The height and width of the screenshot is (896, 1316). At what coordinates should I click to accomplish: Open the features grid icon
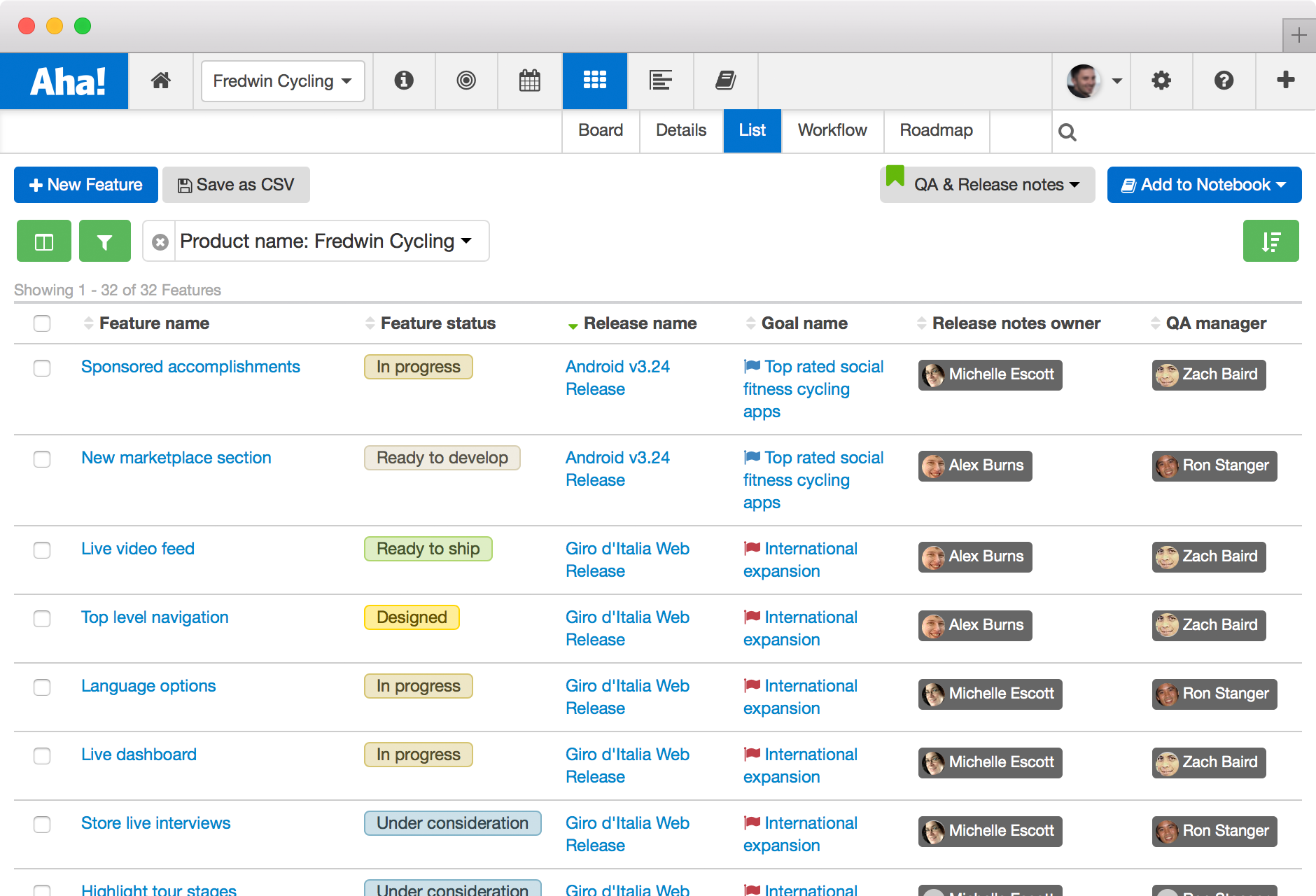pos(595,80)
